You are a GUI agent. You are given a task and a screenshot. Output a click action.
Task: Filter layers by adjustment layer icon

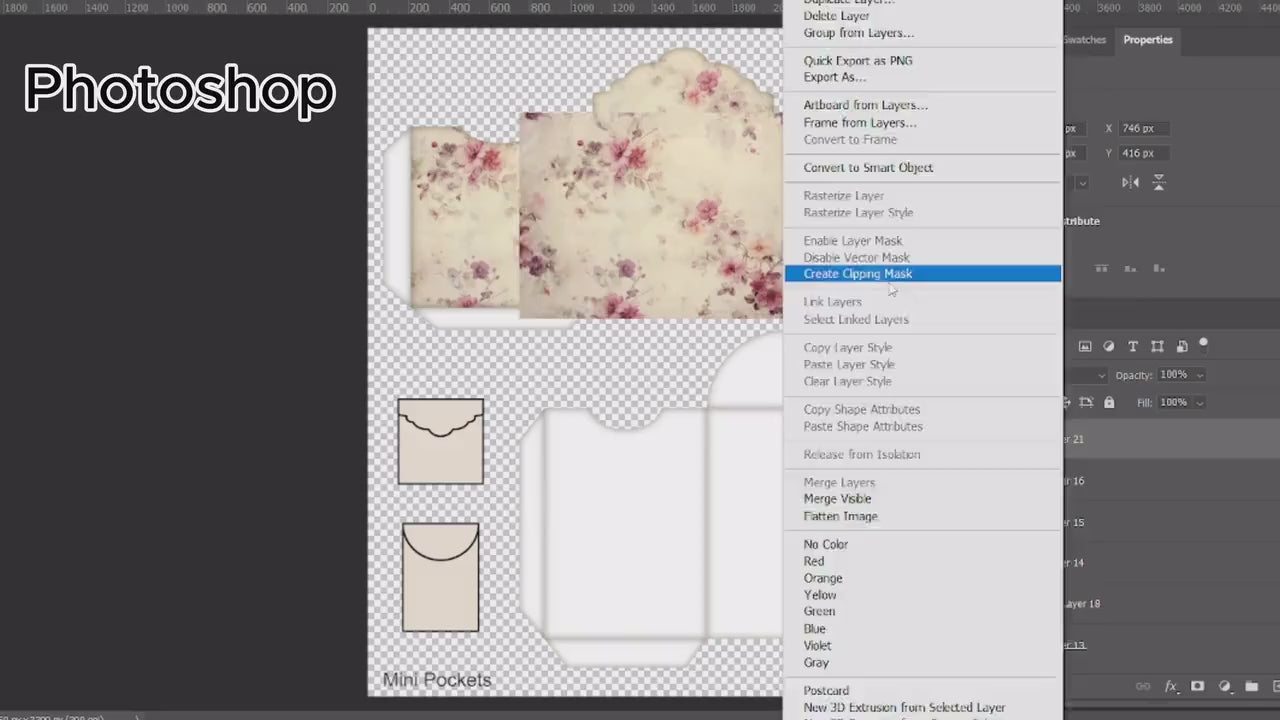click(1109, 347)
